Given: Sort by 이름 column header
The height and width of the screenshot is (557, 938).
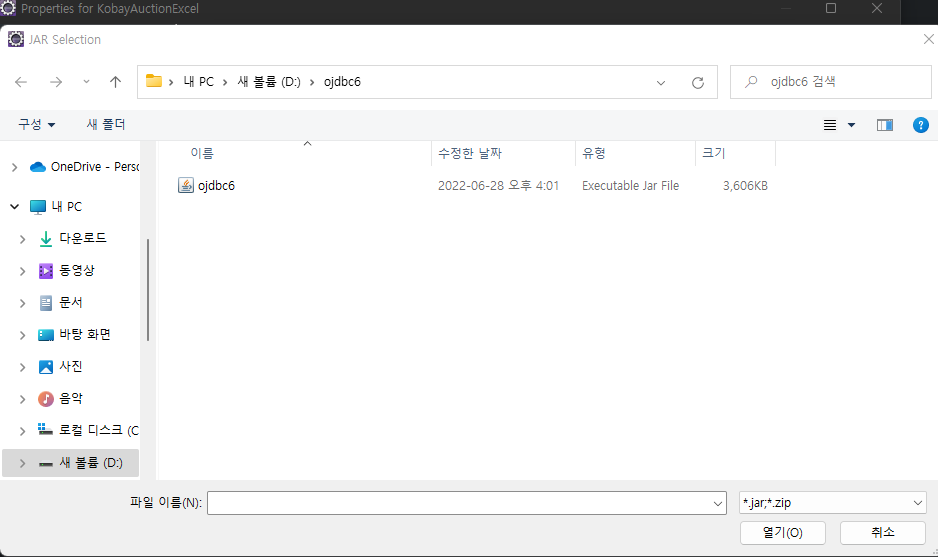Looking at the screenshot, I should click(x=202, y=153).
